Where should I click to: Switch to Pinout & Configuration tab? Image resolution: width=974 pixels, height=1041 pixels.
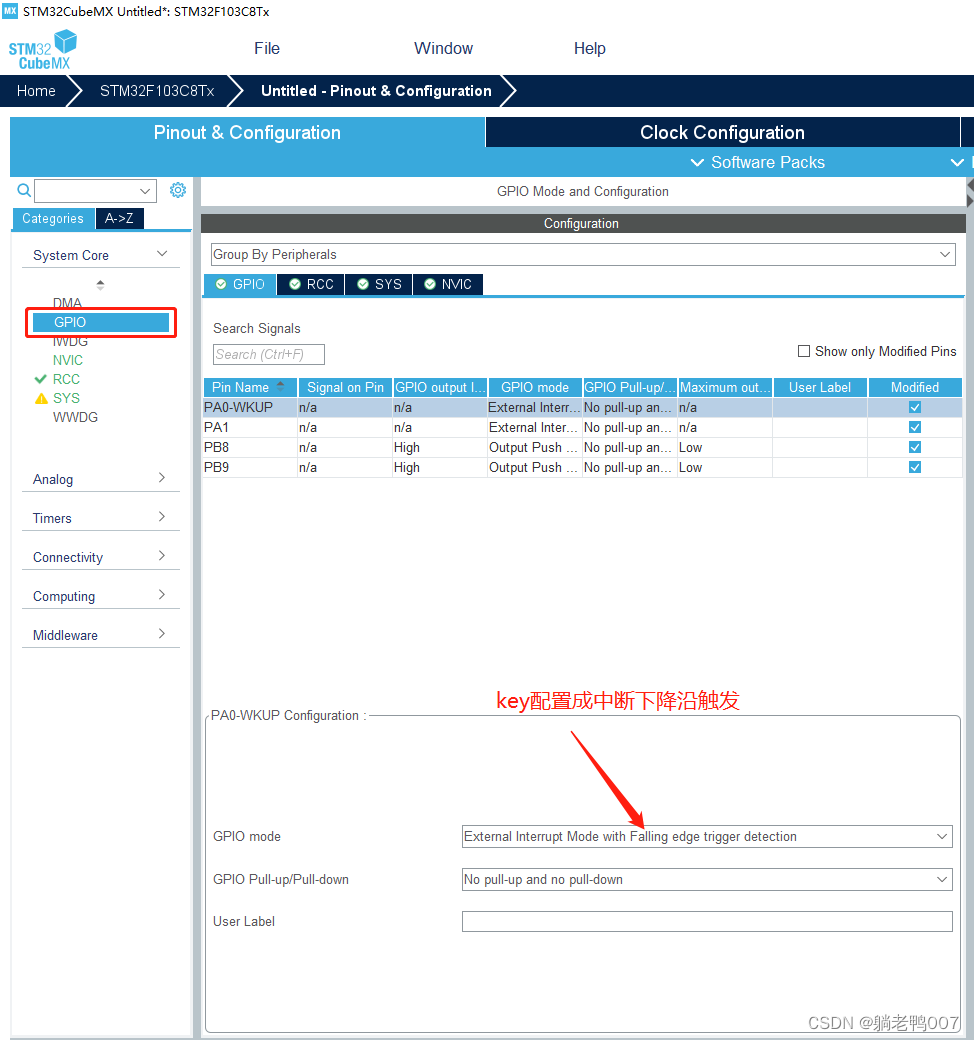click(x=247, y=132)
